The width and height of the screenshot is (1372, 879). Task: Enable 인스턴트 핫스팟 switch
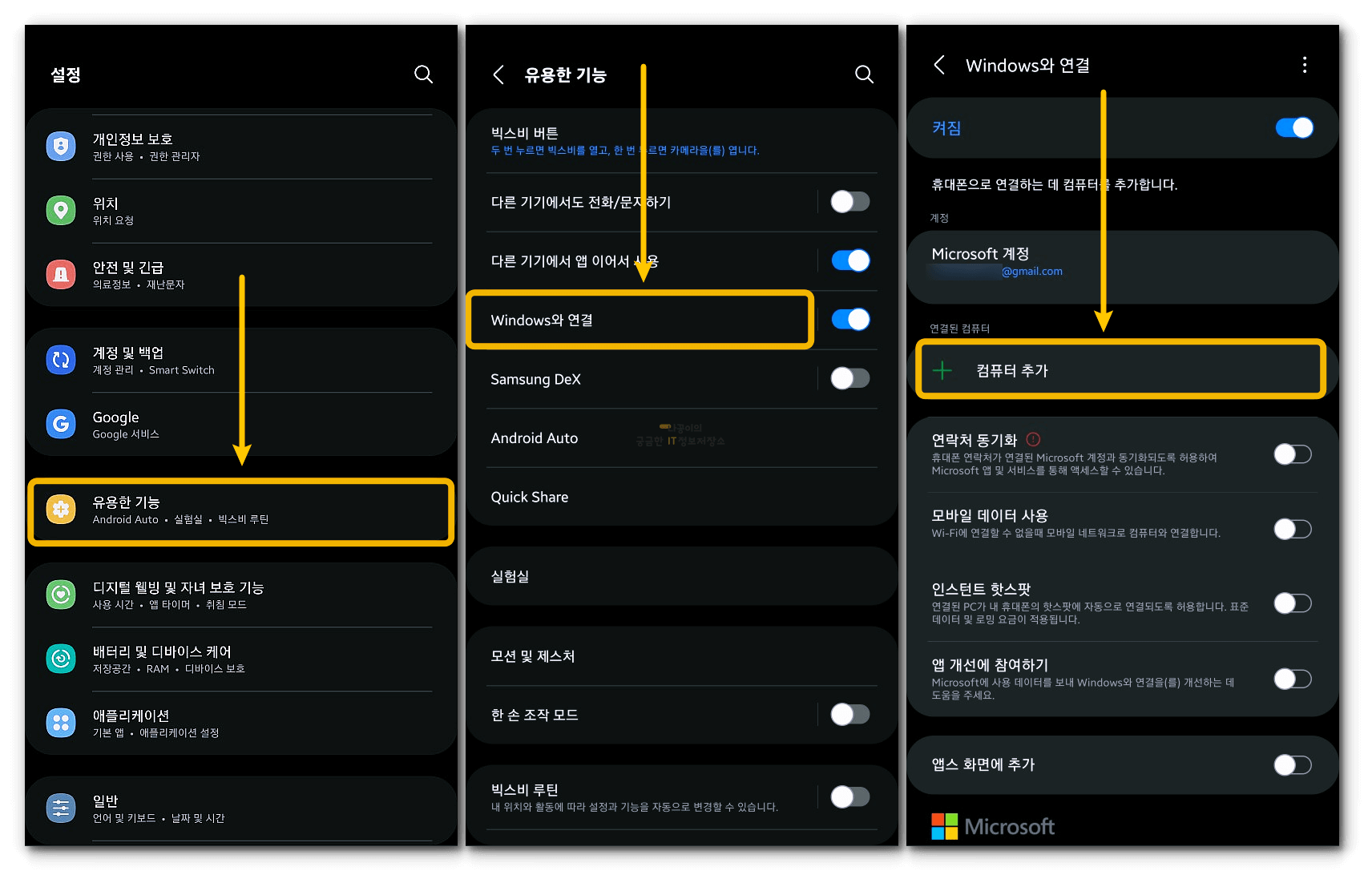point(1293,603)
